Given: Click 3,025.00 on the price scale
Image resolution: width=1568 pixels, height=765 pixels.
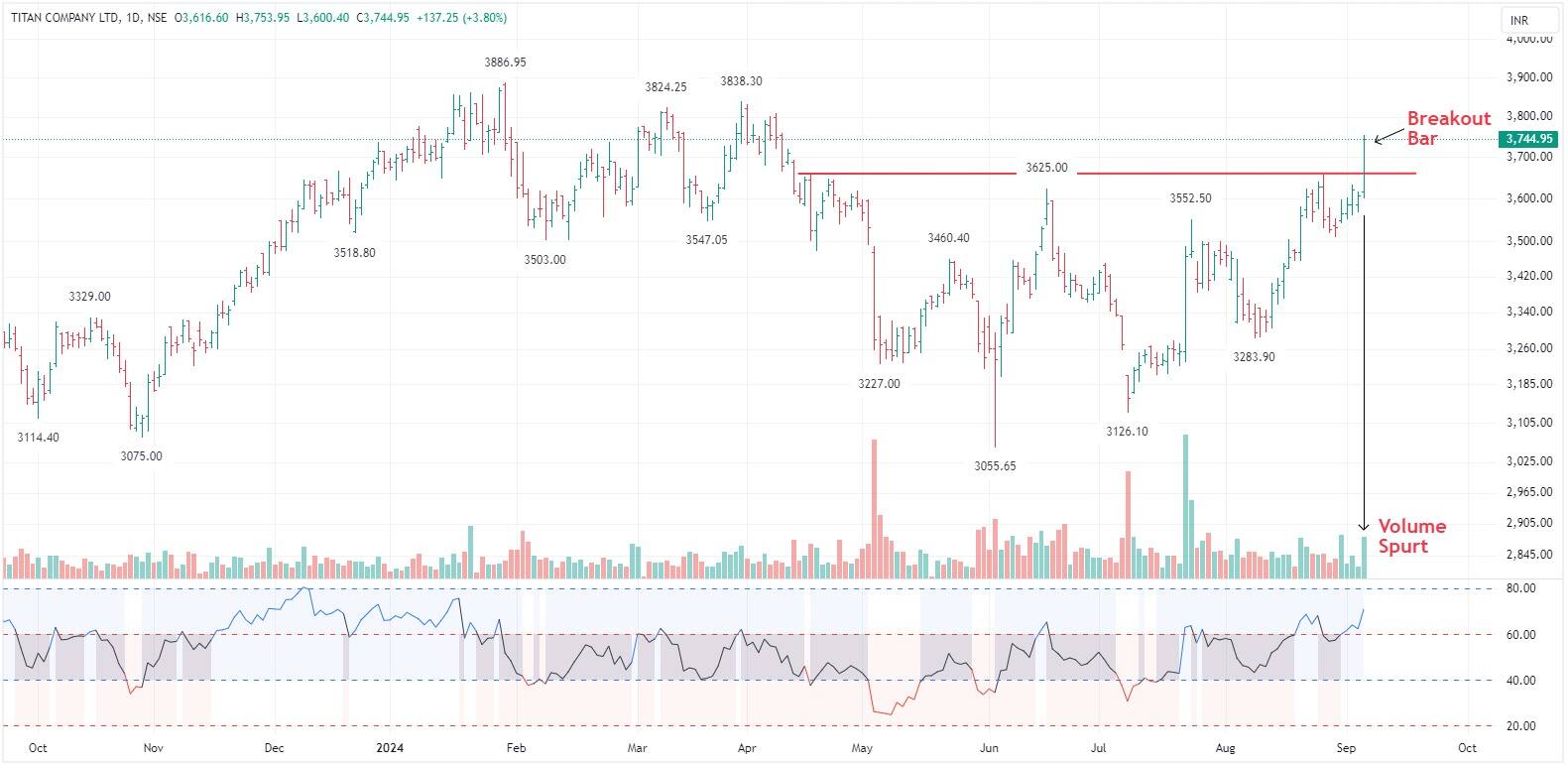Looking at the screenshot, I should click(x=1529, y=461).
